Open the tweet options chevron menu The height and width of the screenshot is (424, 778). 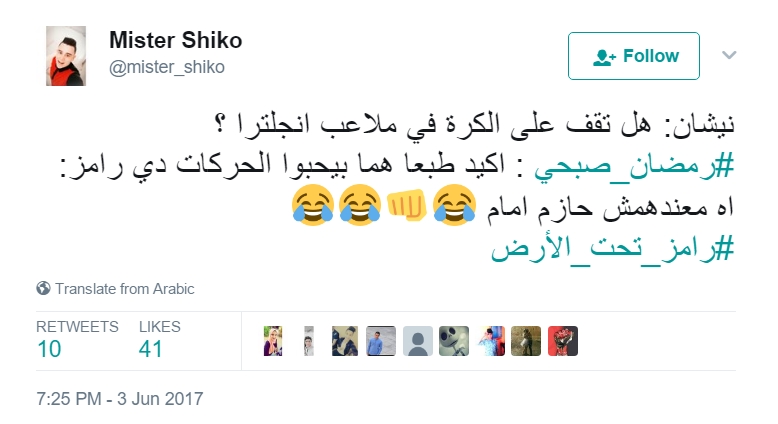point(729,55)
